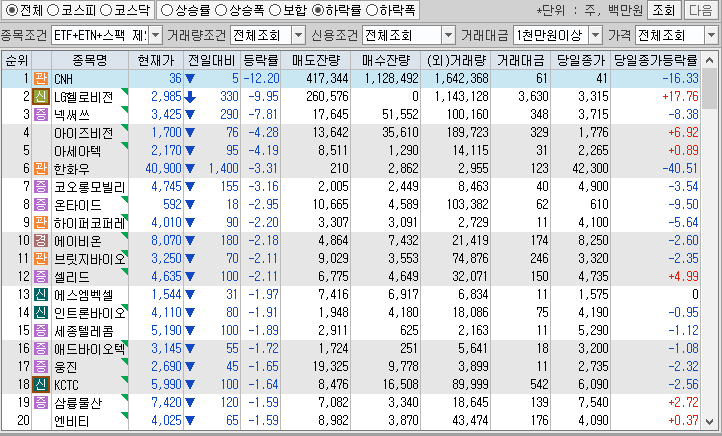Select the 아세아텍 stock name
This screenshot has width=722, height=436.
click(x=77, y=151)
